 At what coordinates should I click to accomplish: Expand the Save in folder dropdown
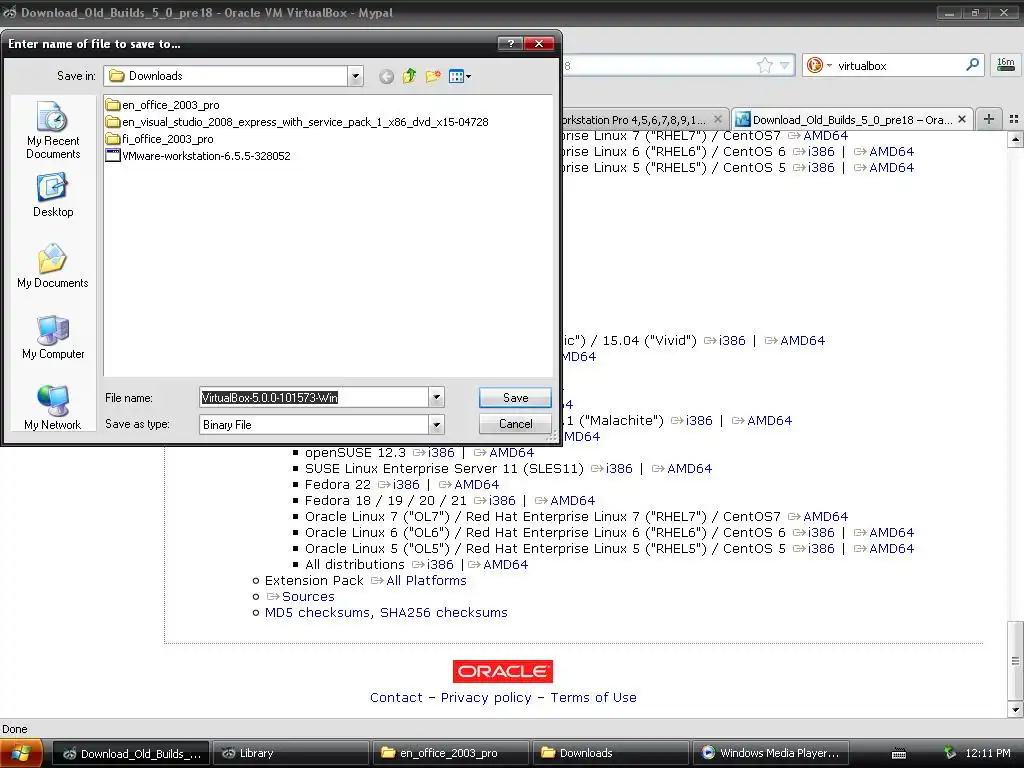click(x=355, y=76)
